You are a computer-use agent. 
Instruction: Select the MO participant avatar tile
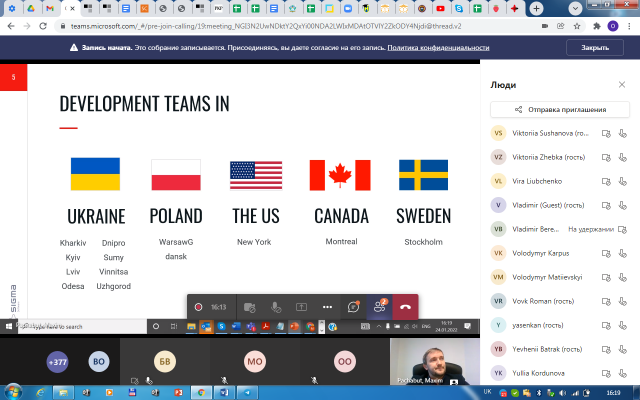click(x=255, y=362)
